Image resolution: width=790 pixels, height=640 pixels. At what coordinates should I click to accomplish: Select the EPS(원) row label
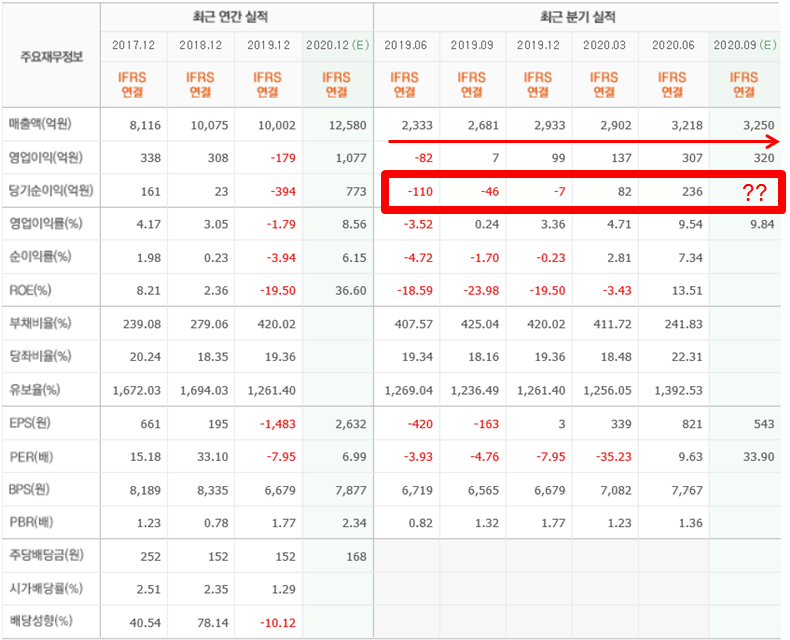[x=30, y=423]
